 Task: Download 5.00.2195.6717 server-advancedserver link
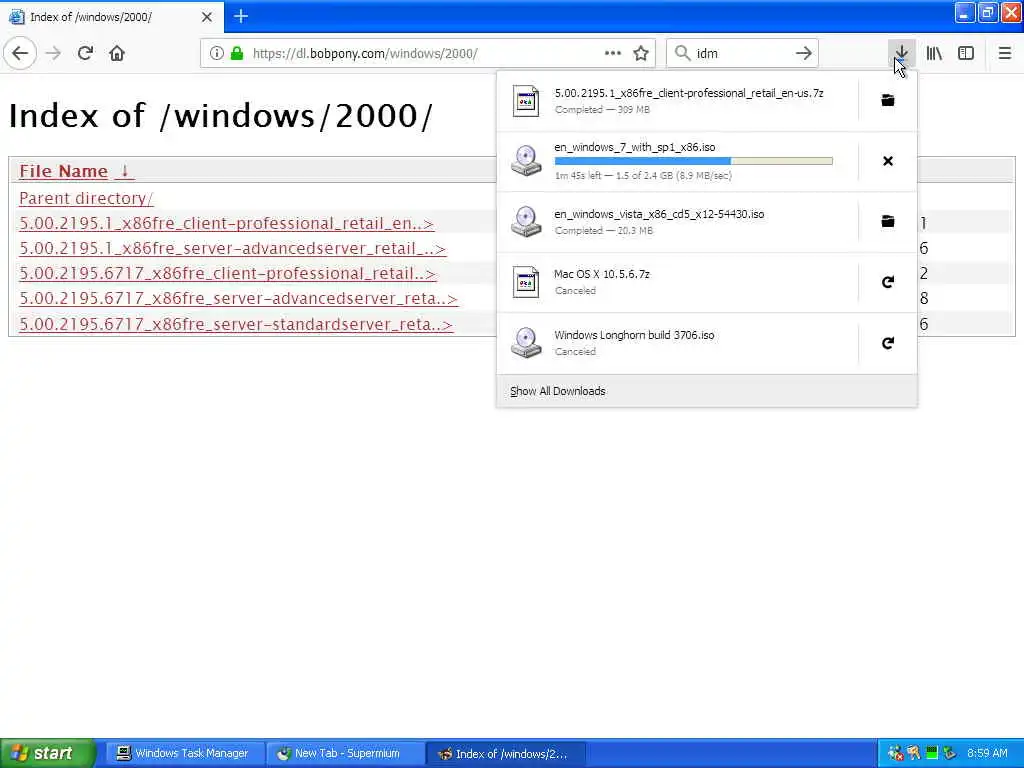pos(238,298)
